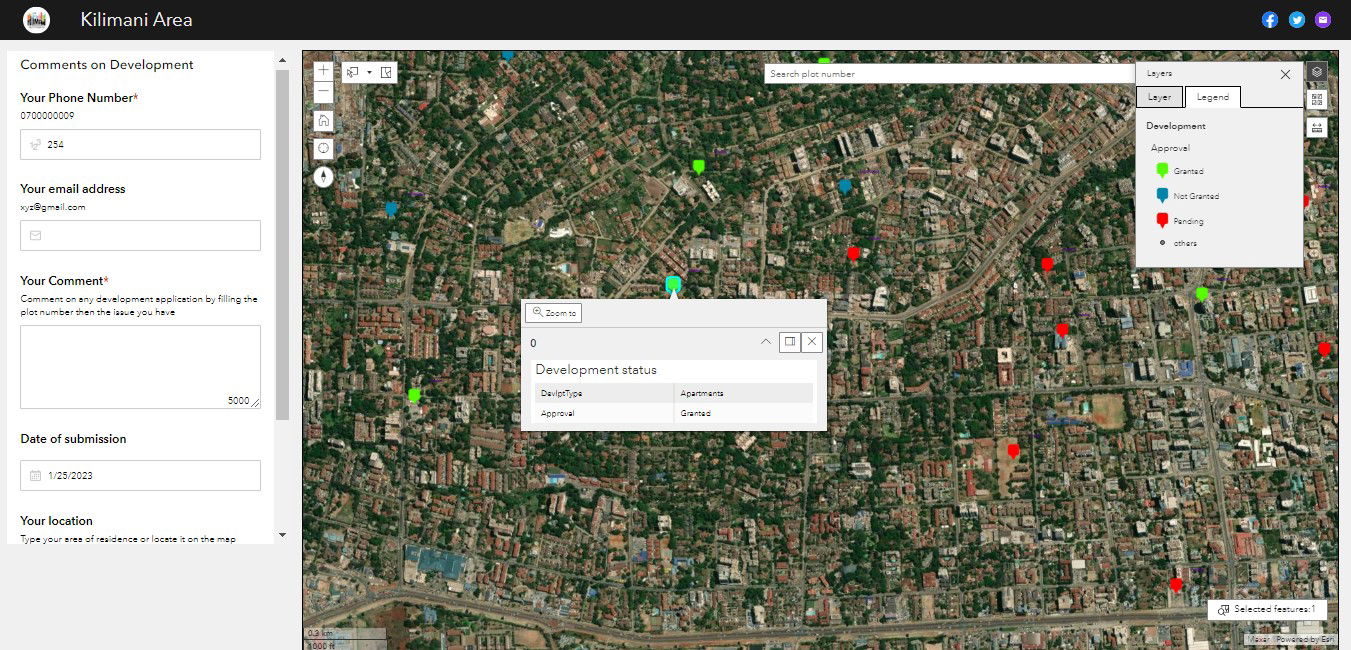Click the Selected features: 1 badge
This screenshot has height=650, width=1351.
[1267, 609]
